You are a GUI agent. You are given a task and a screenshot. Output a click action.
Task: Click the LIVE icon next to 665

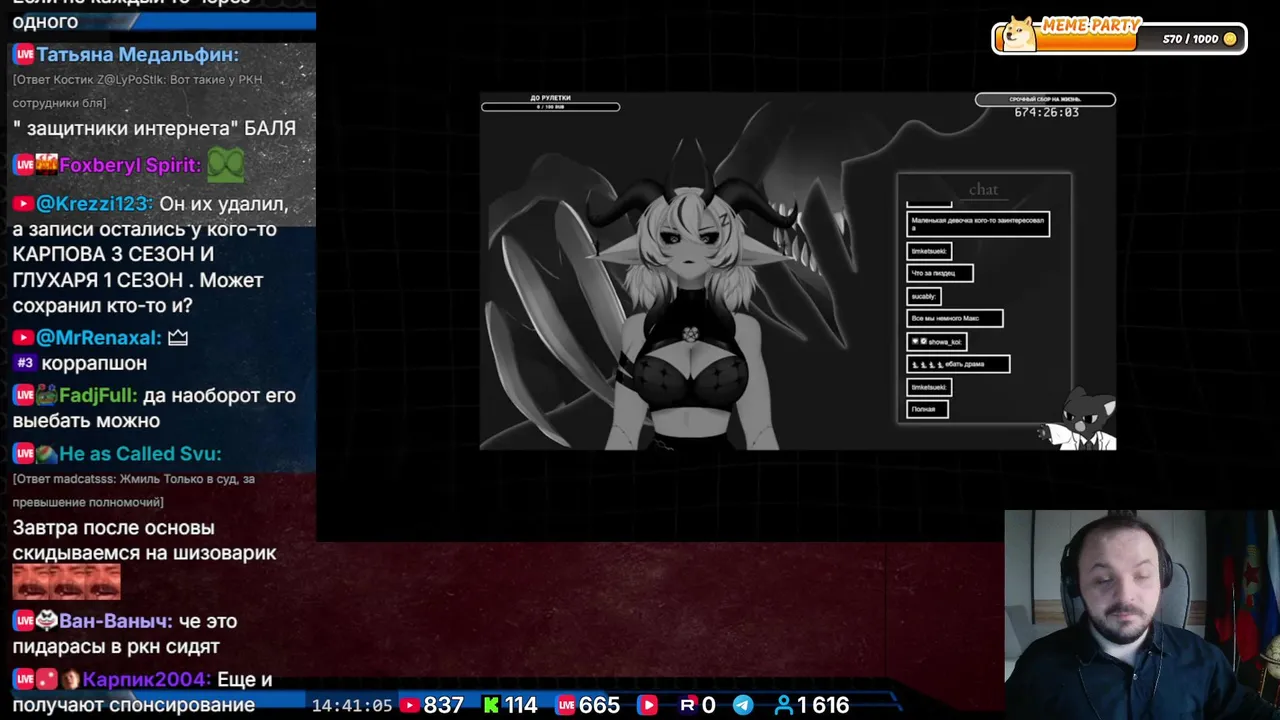pyautogui.click(x=566, y=705)
